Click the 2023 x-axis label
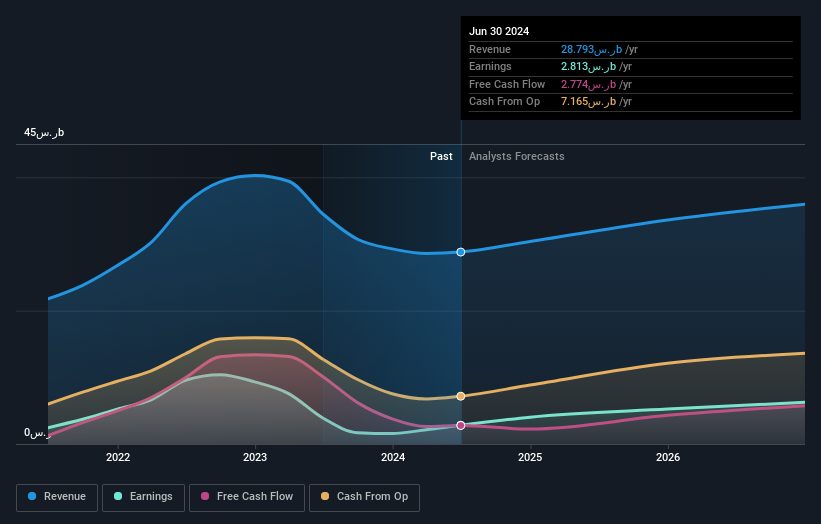The width and height of the screenshot is (821, 524). (x=255, y=458)
